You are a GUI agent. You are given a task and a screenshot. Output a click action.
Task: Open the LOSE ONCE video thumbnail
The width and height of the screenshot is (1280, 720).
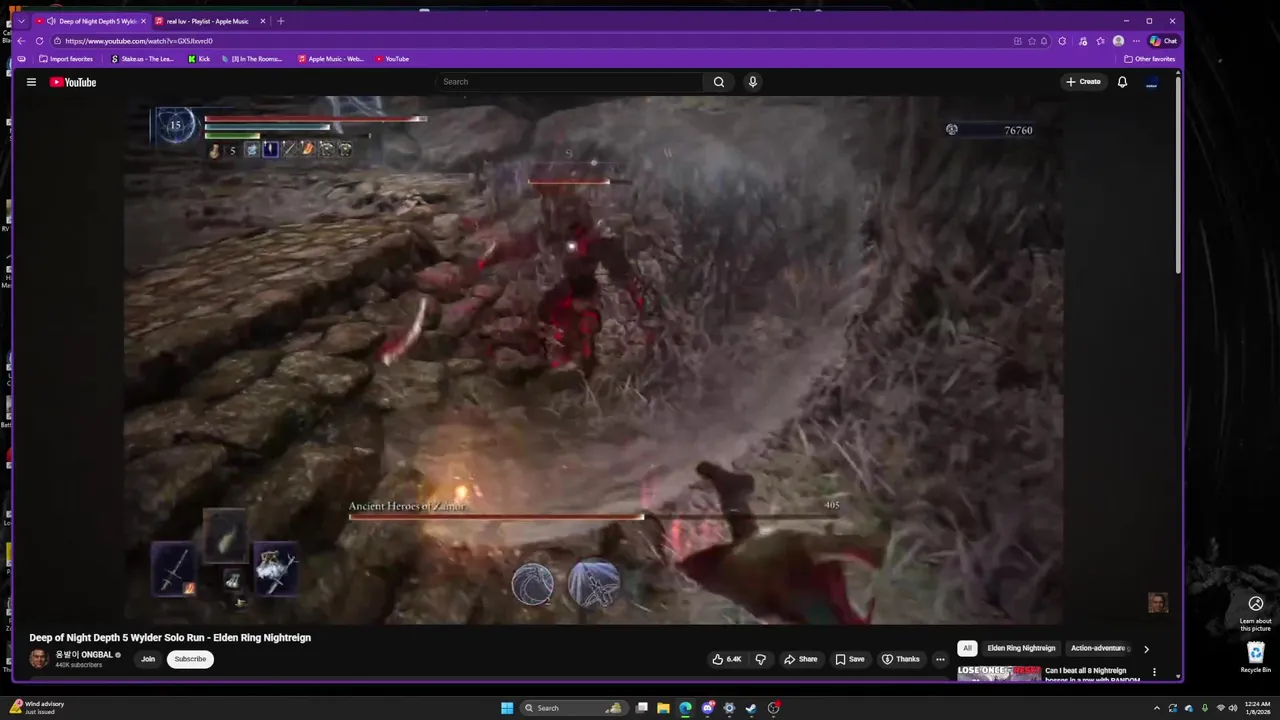coord(999,673)
